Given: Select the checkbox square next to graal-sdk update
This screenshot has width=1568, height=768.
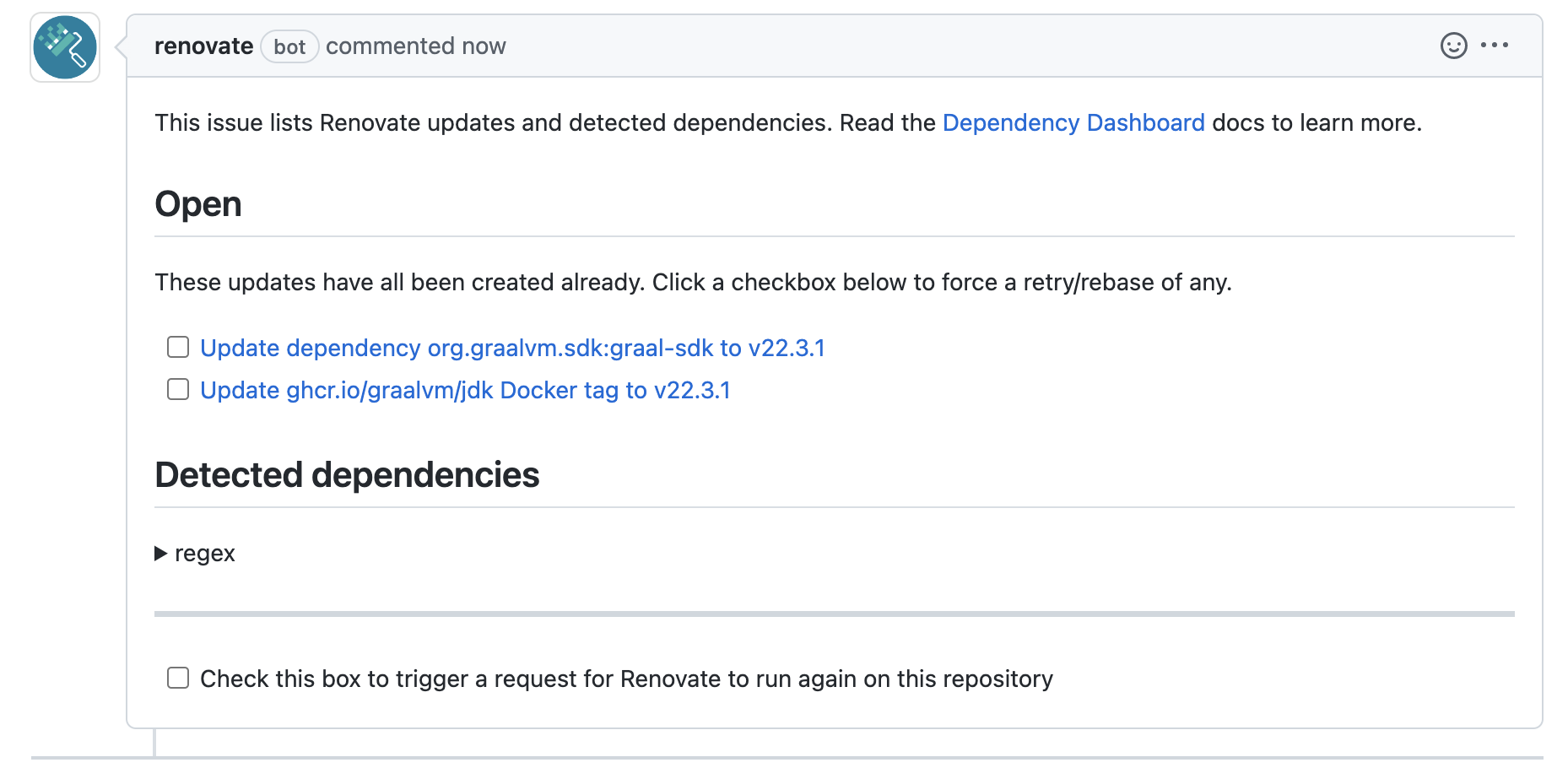Looking at the screenshot, I should click(x=177, y=347).
